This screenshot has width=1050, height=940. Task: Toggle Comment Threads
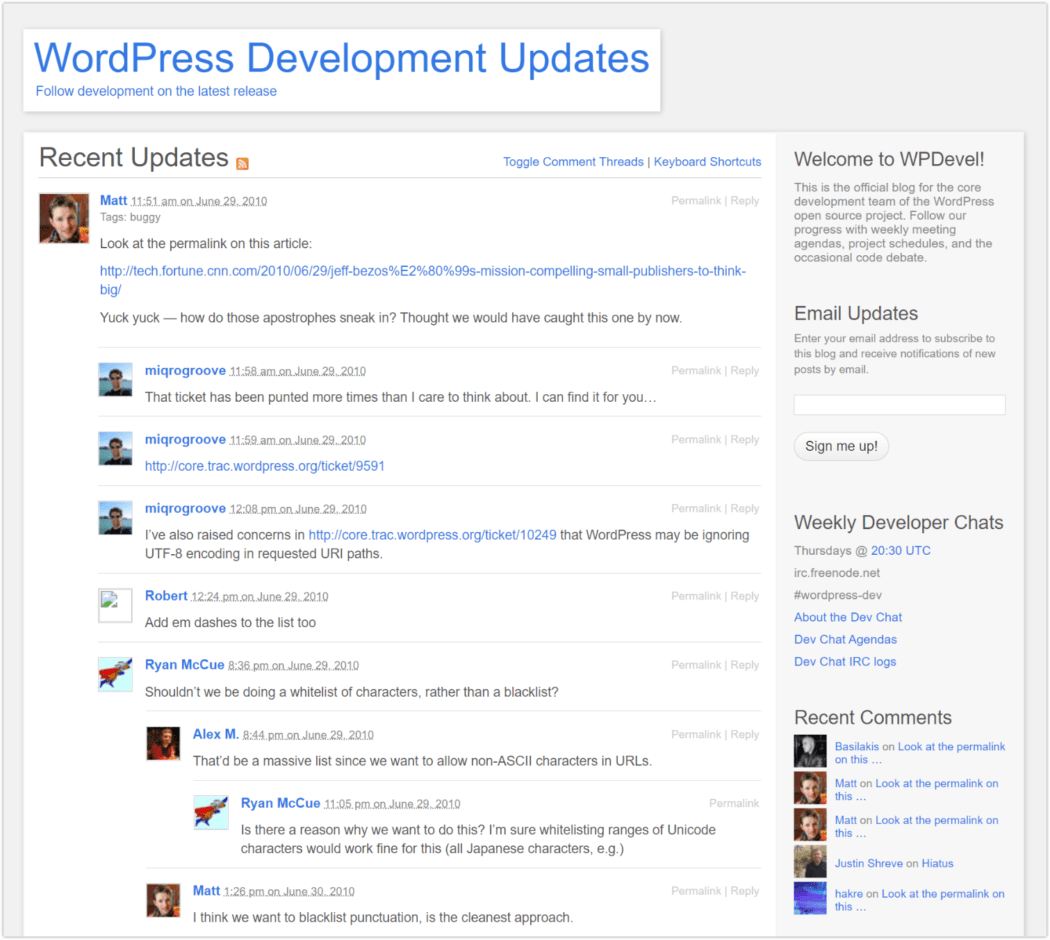573,162
